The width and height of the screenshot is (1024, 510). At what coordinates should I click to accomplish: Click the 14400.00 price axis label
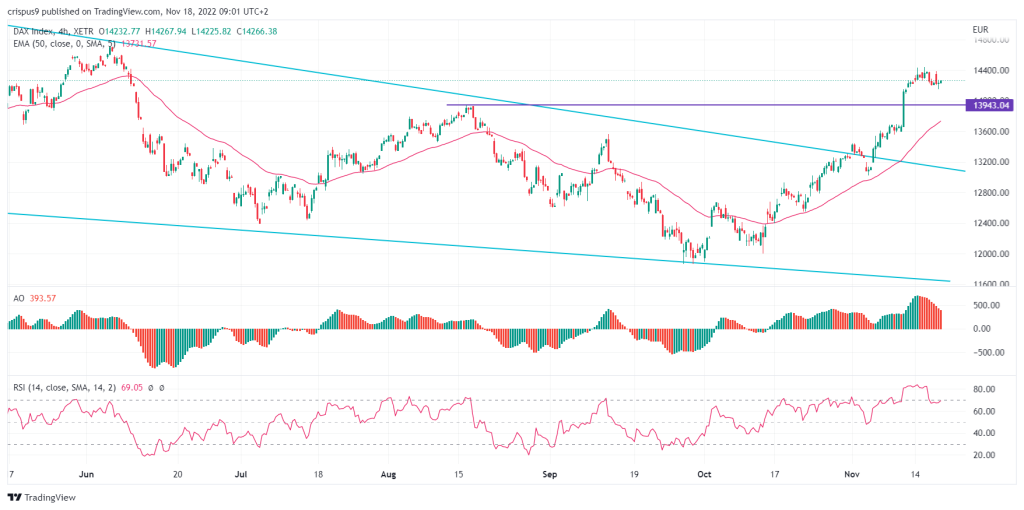991,71
